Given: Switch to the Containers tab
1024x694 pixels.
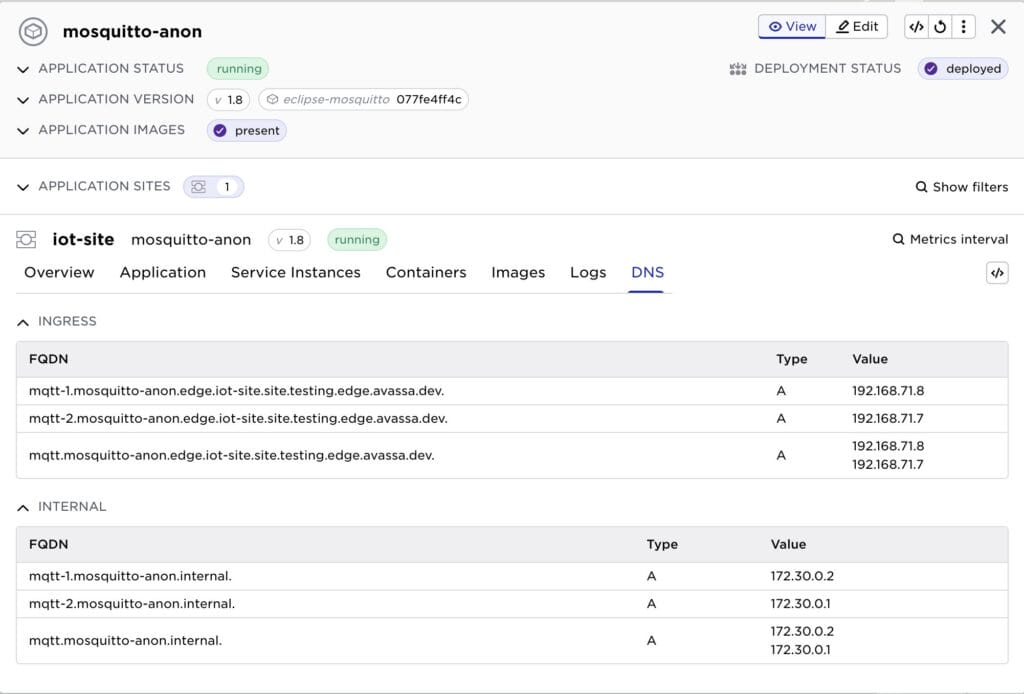Looking at the screenshot, I should (425, 272).
